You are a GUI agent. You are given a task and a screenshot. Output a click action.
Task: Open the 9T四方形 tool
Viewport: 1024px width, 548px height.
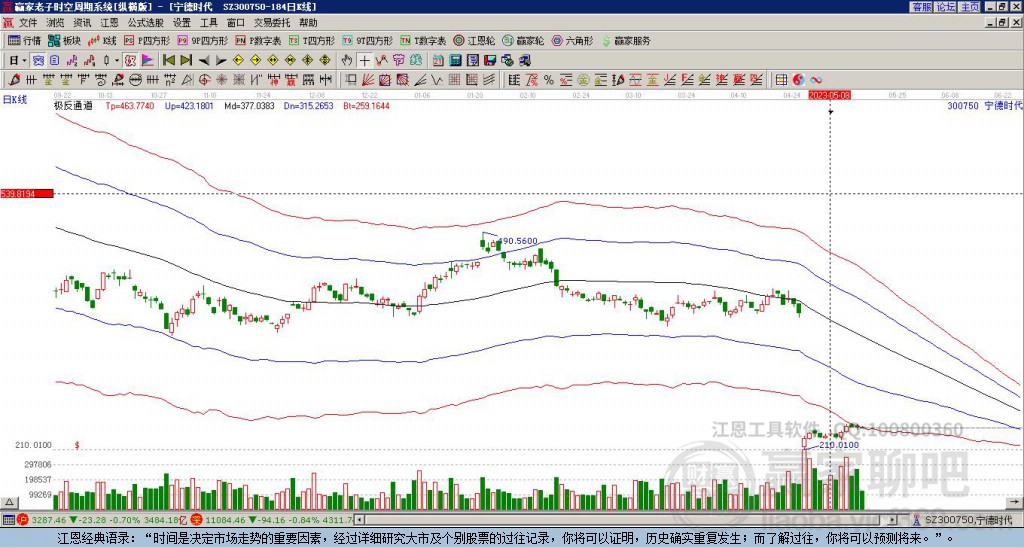coord(367,40)
